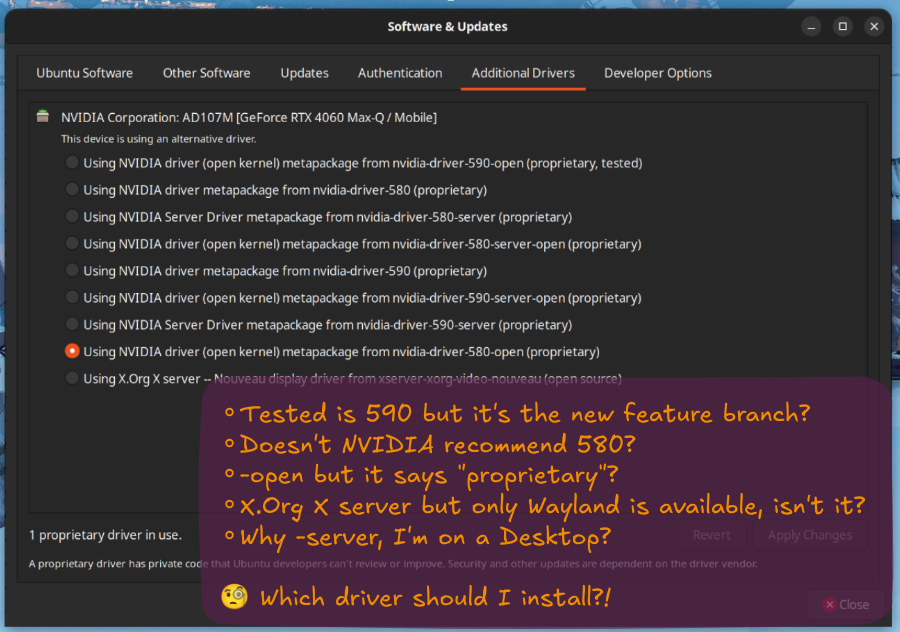Maximize the Software & Updates window

[x=843, y=27]
